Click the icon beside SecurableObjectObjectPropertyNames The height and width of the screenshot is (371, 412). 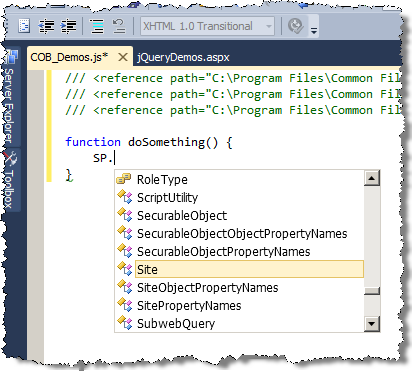tap(125, 233)
